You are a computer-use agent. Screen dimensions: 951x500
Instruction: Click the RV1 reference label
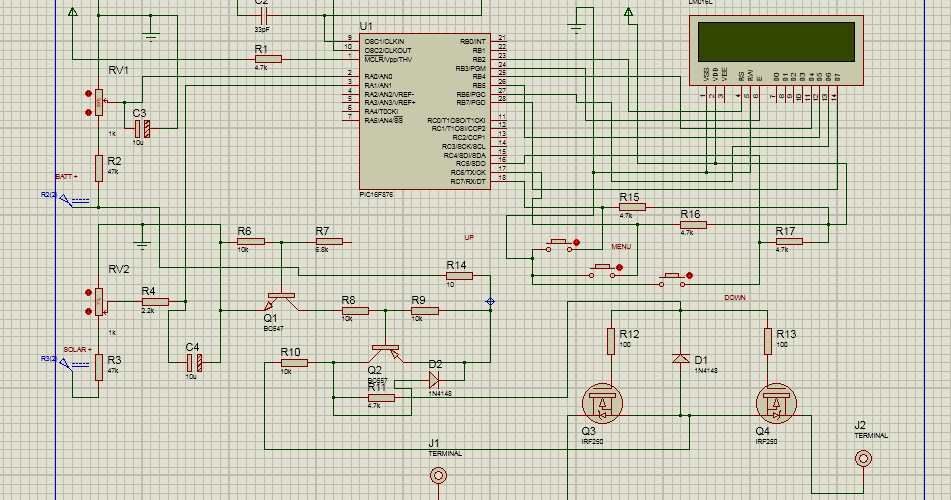(x=118, y=70)
